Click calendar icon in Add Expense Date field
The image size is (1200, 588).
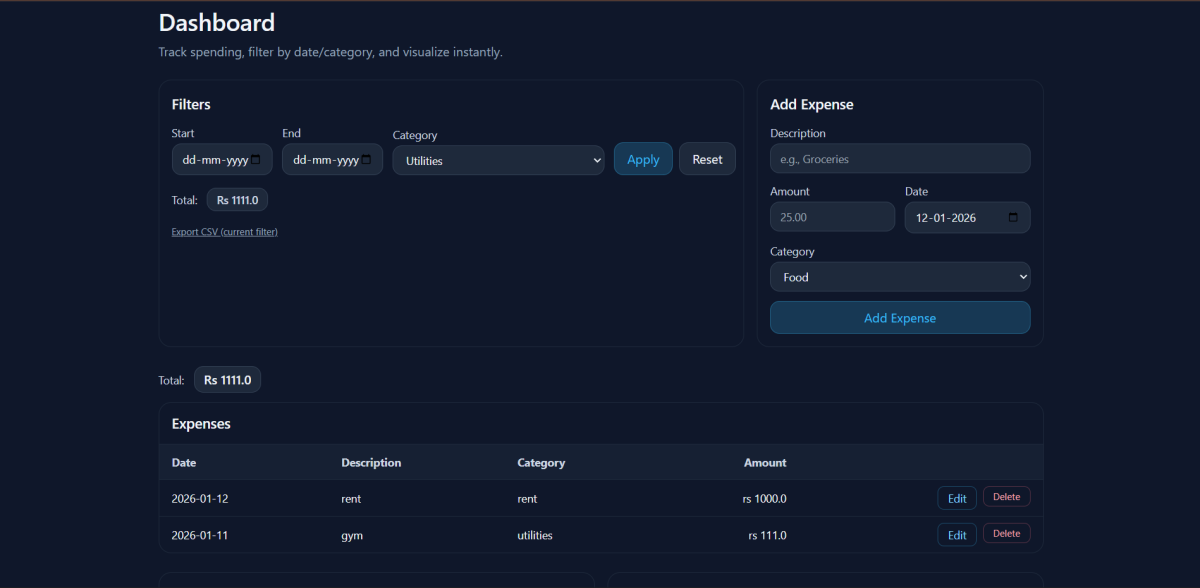click(1013, 218)
